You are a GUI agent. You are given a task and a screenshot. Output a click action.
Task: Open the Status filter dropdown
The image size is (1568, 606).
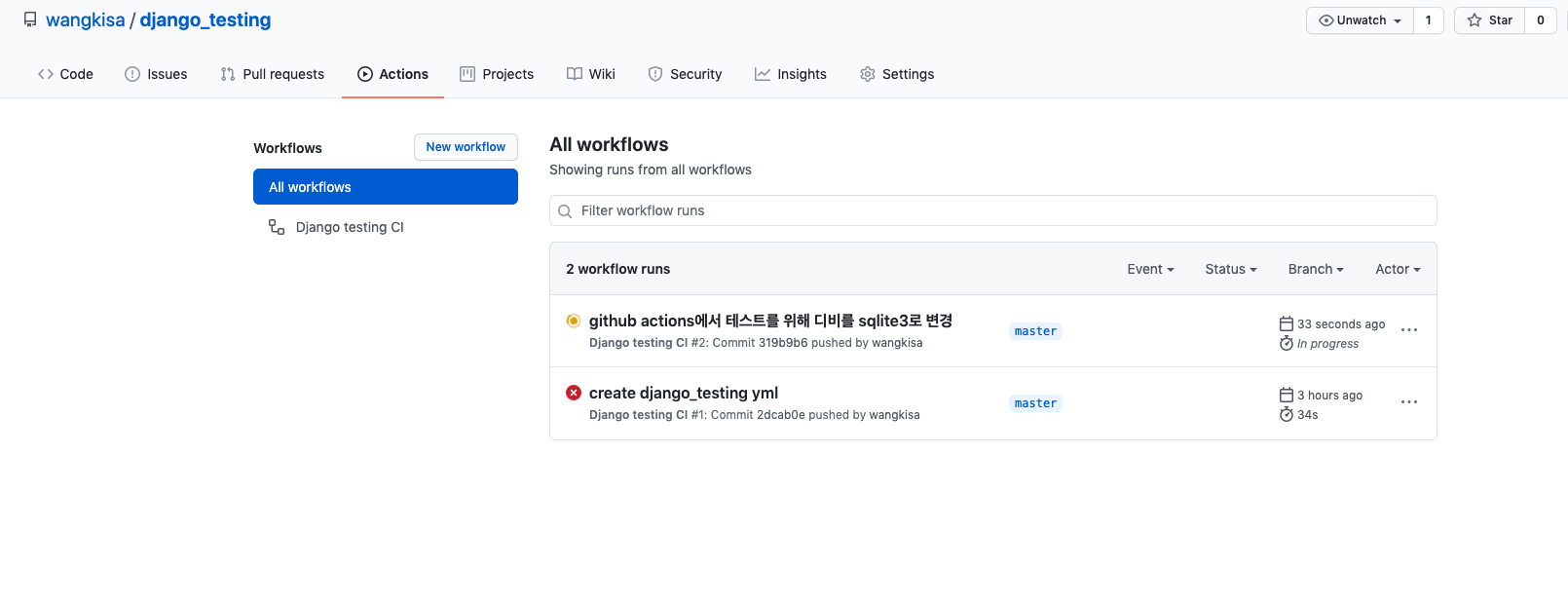pyautogui.click(x=1231, y=269)
